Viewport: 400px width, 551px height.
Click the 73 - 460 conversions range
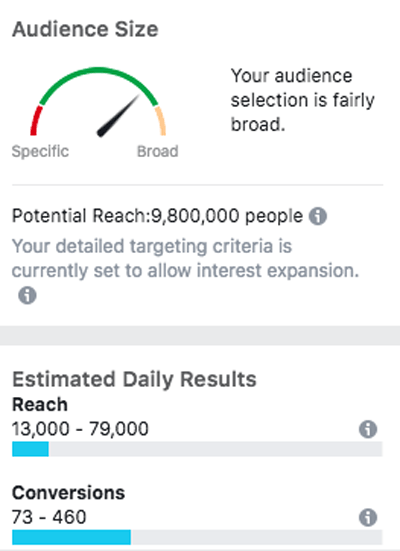click(x=49, y=517)
